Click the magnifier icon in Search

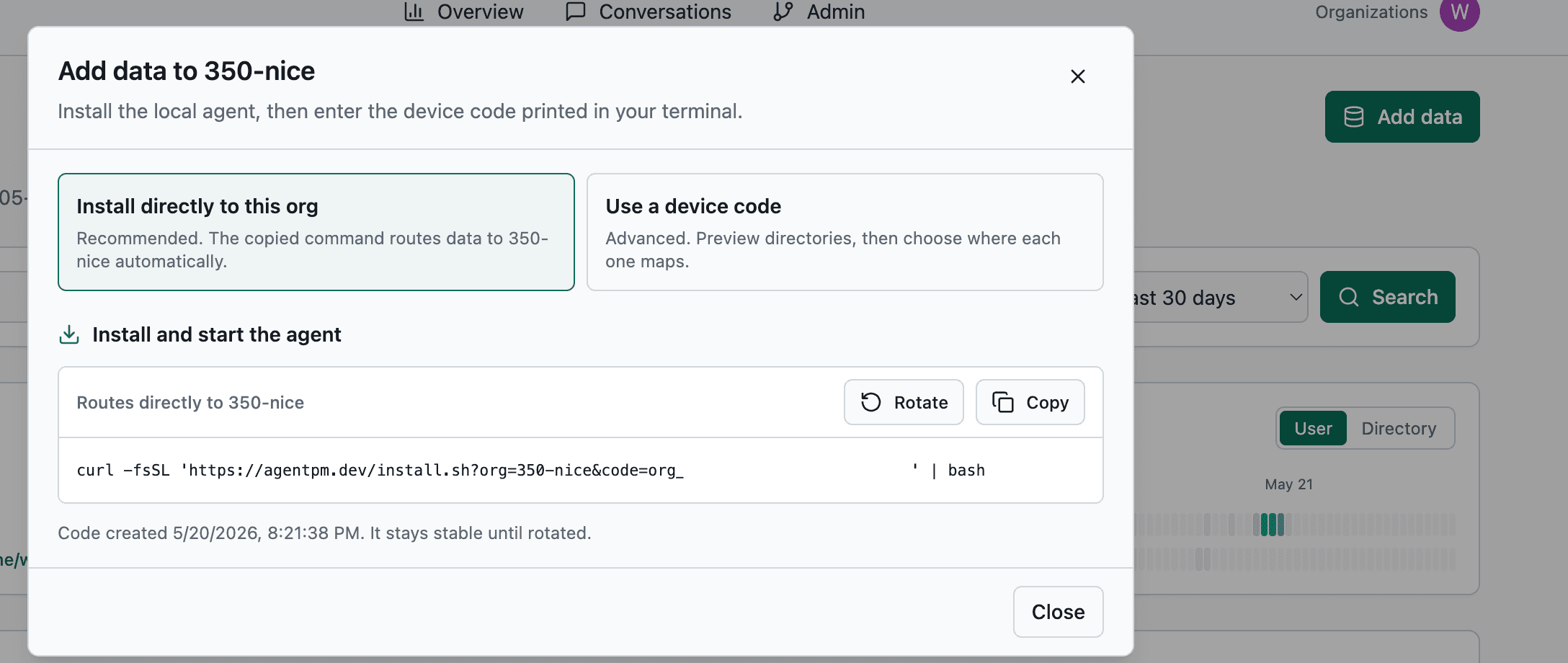pos(1349,297)
